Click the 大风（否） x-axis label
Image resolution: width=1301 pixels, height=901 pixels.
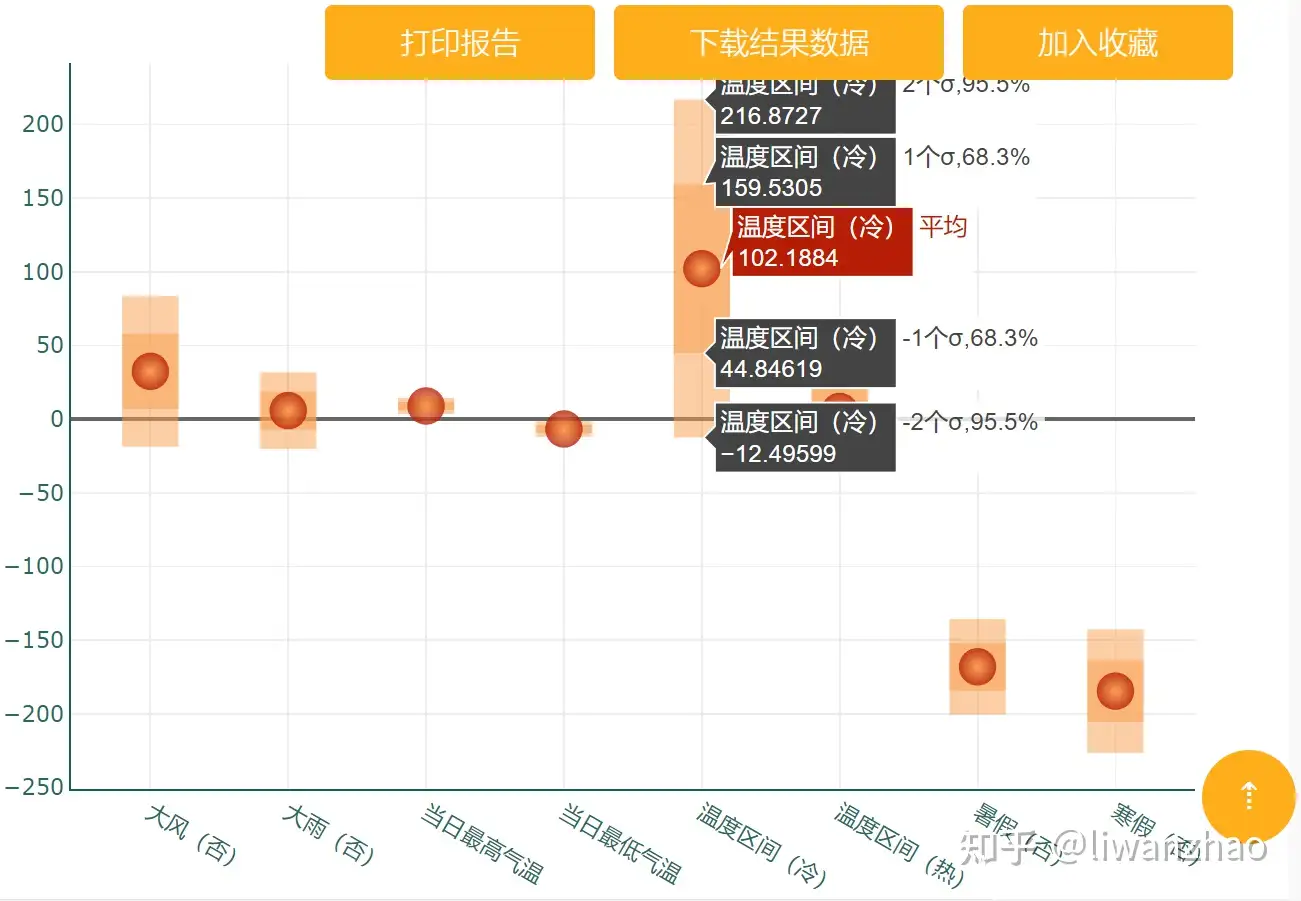point(192,836)
